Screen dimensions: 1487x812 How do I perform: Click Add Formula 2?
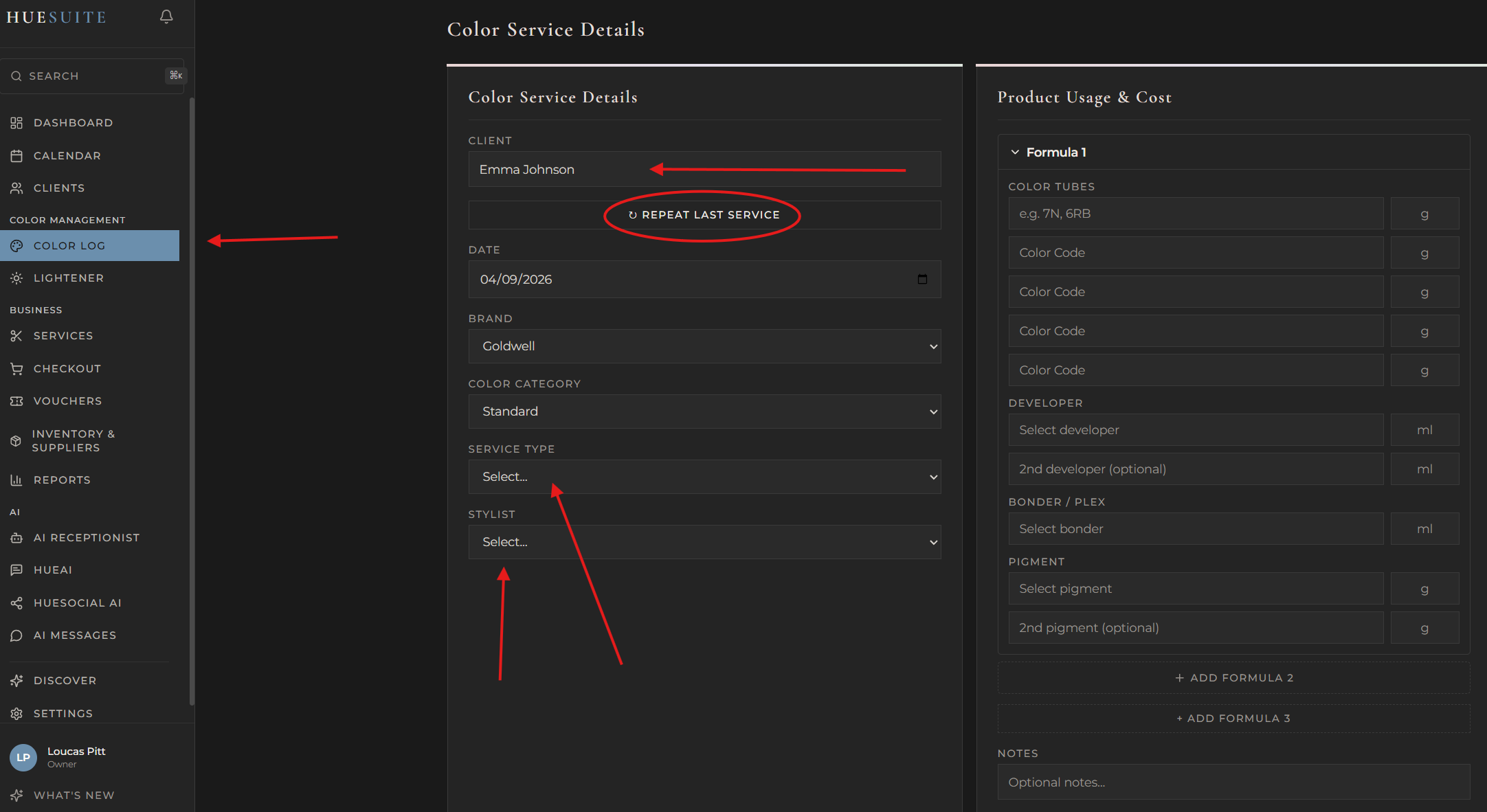(x=1233, y=677)
